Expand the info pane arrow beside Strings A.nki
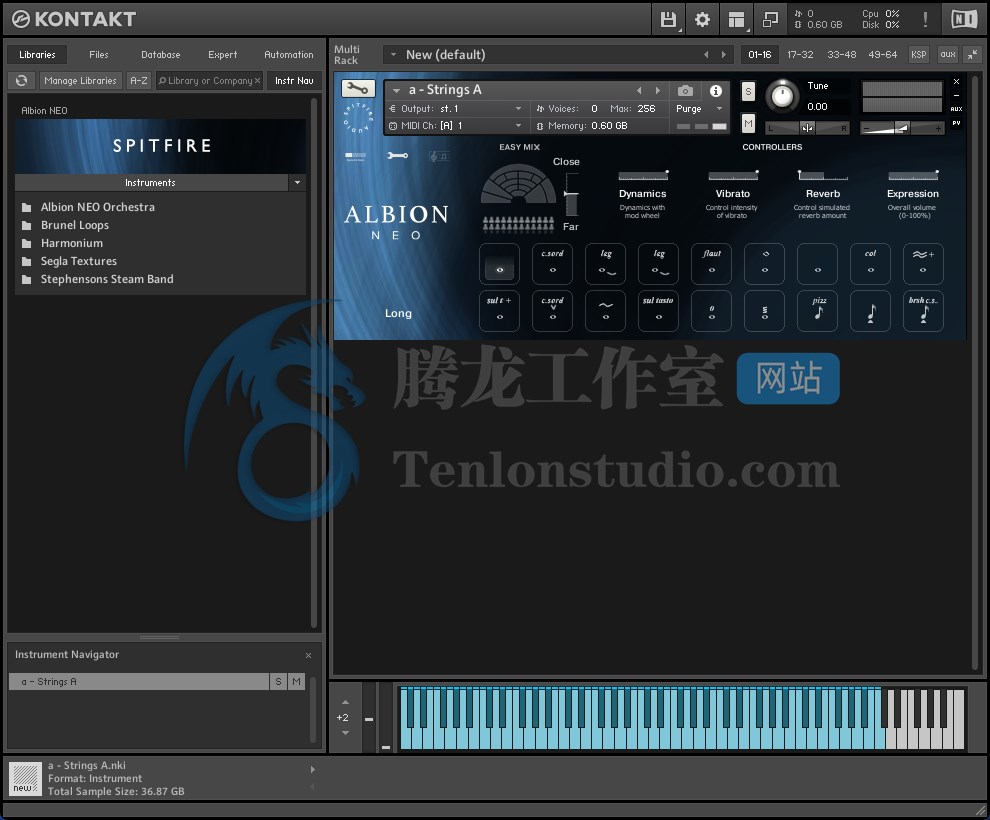The height and width of the screenshot is (820, 990). click(313, 769)
